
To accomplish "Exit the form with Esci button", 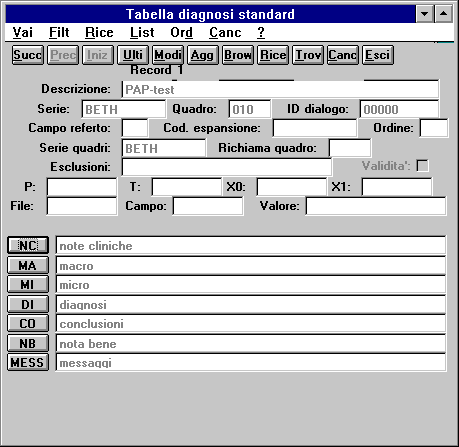I will tap(378, 55).
